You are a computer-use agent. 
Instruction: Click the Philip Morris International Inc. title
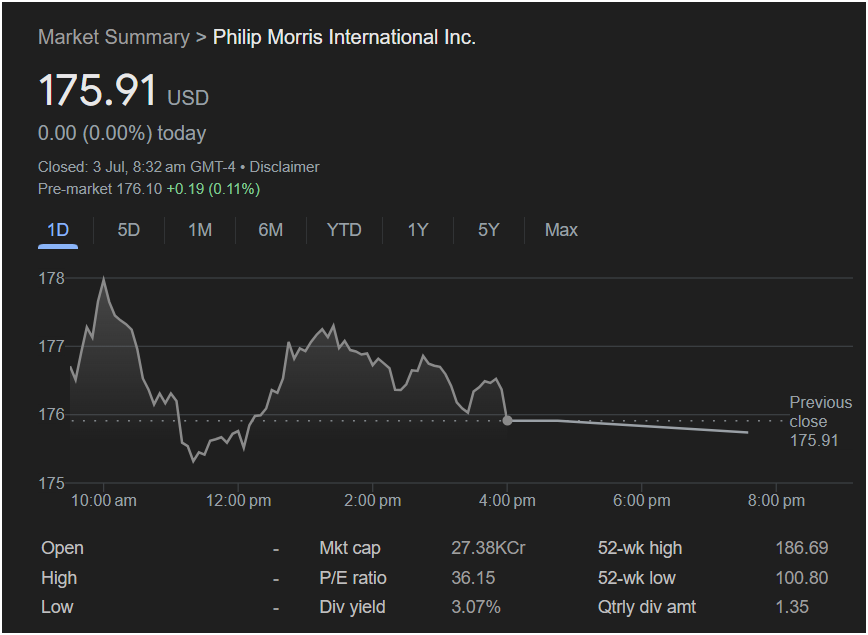point(344,37)
